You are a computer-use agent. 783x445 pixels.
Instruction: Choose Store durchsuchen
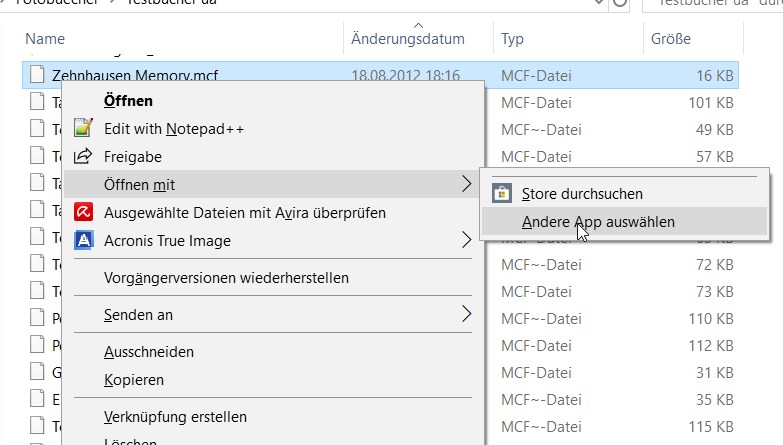tap(582, 193)
